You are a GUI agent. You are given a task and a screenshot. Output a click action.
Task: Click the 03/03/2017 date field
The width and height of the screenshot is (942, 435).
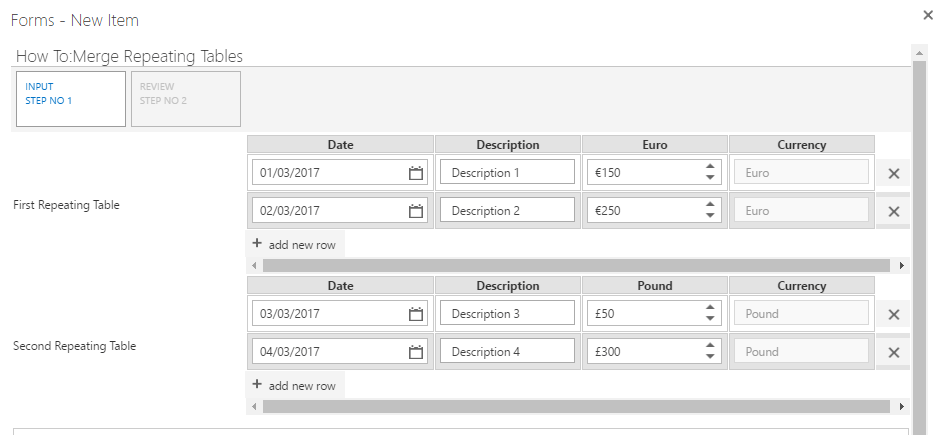point(339,314)
